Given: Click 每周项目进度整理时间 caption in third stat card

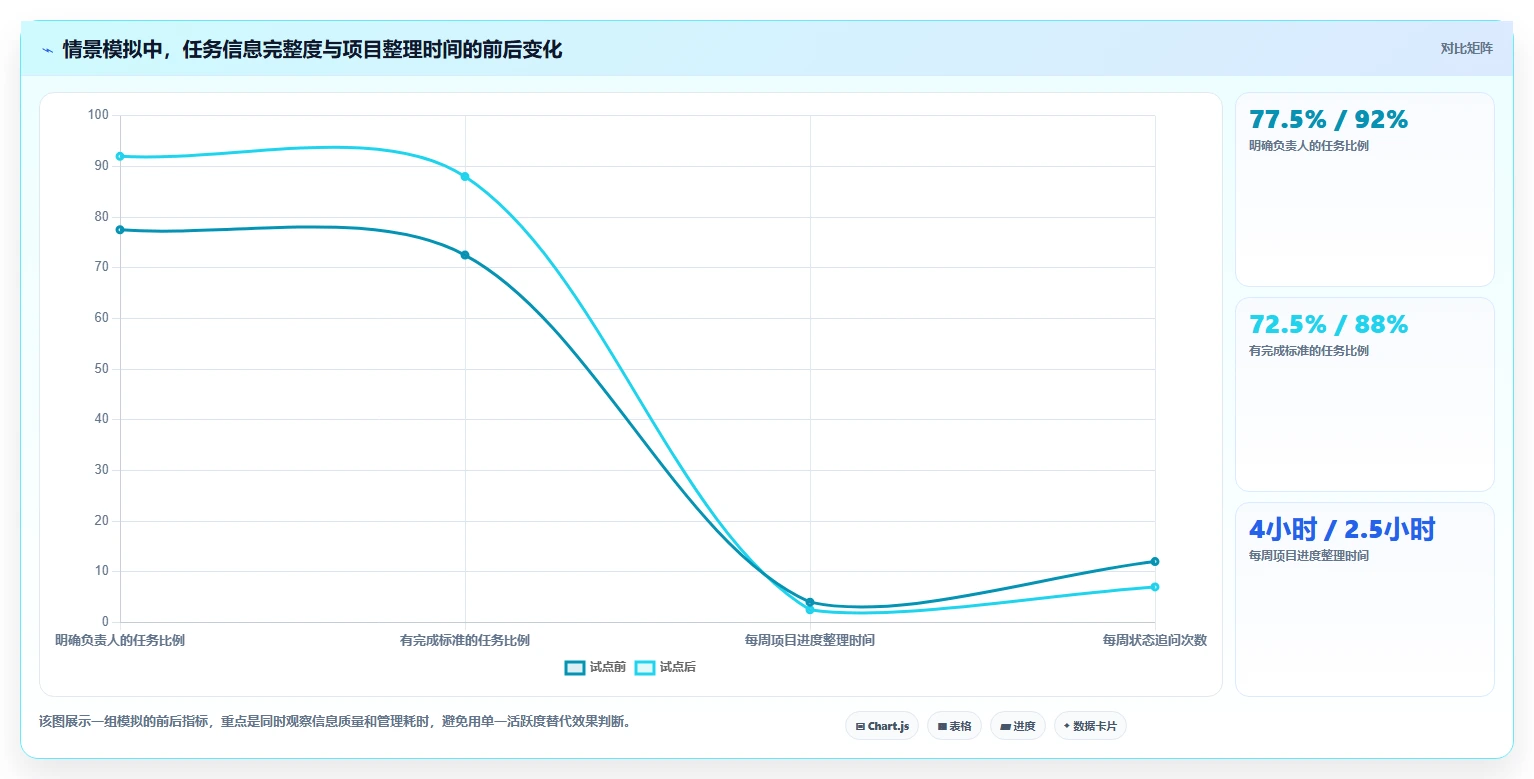Looking at the screenshot, I should 1309,556.
